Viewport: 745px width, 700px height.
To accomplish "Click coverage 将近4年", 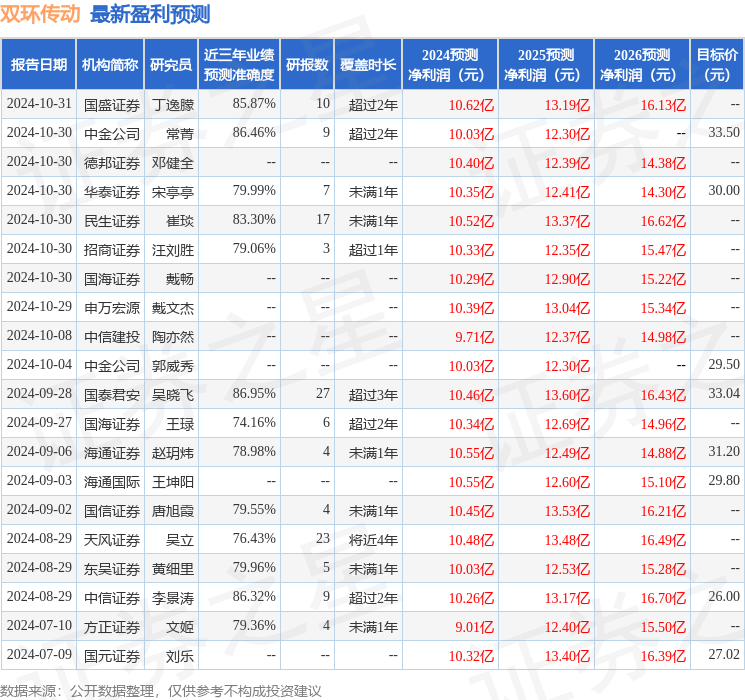I will tap(373, 539).
